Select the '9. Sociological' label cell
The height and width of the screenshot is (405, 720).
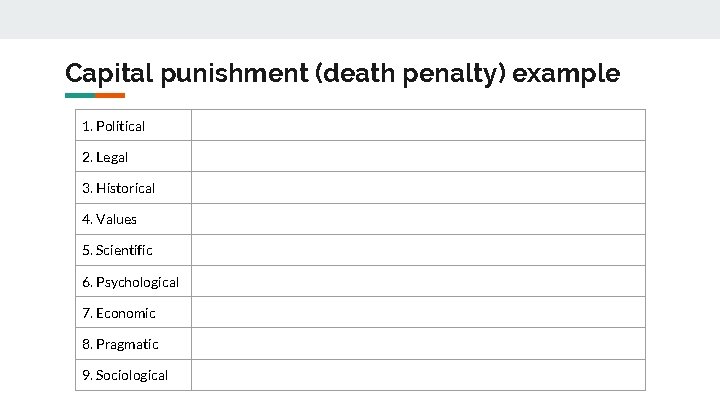pos(133,375)
